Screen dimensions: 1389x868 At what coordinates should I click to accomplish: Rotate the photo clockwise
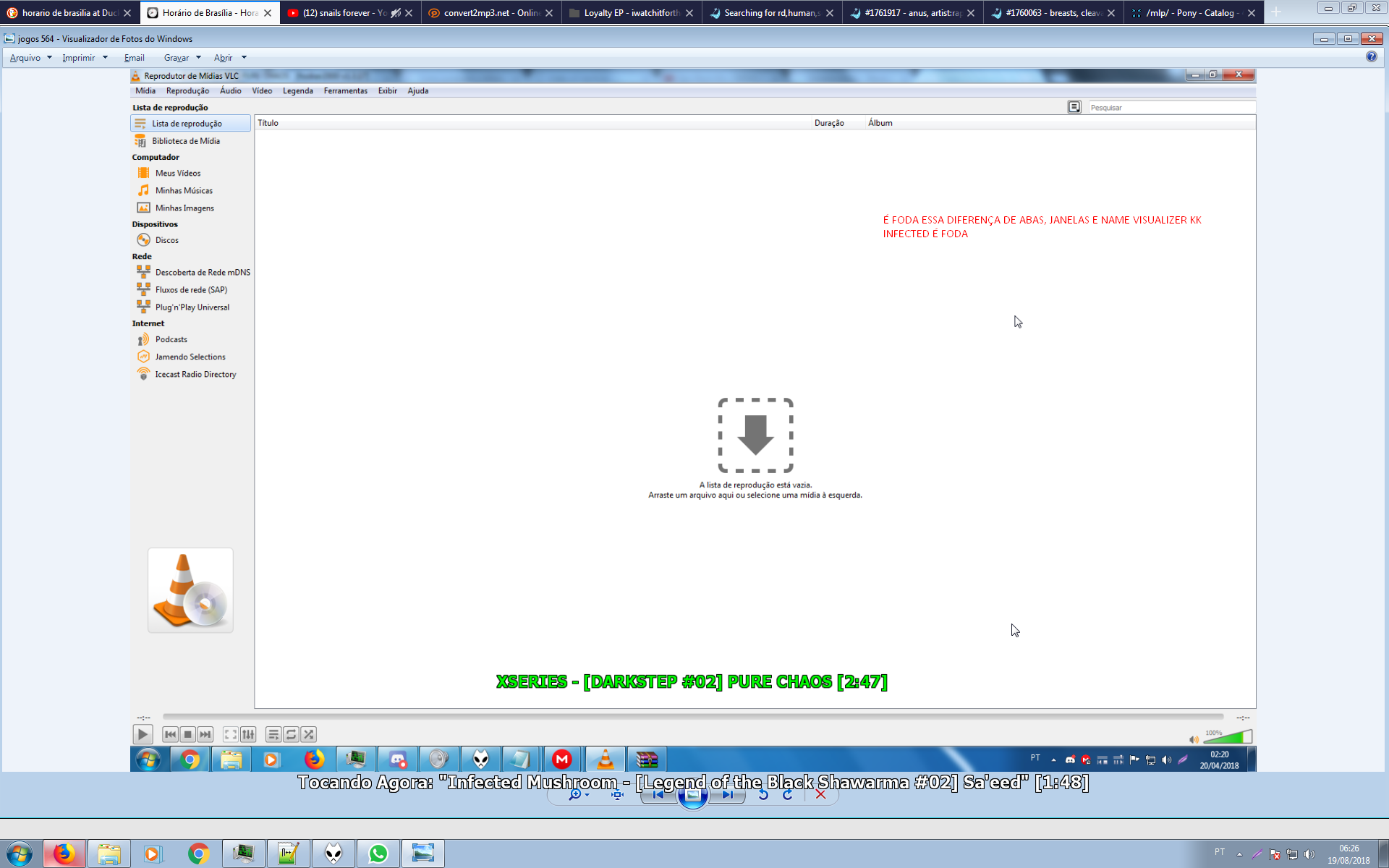click(x=788, y=795)
